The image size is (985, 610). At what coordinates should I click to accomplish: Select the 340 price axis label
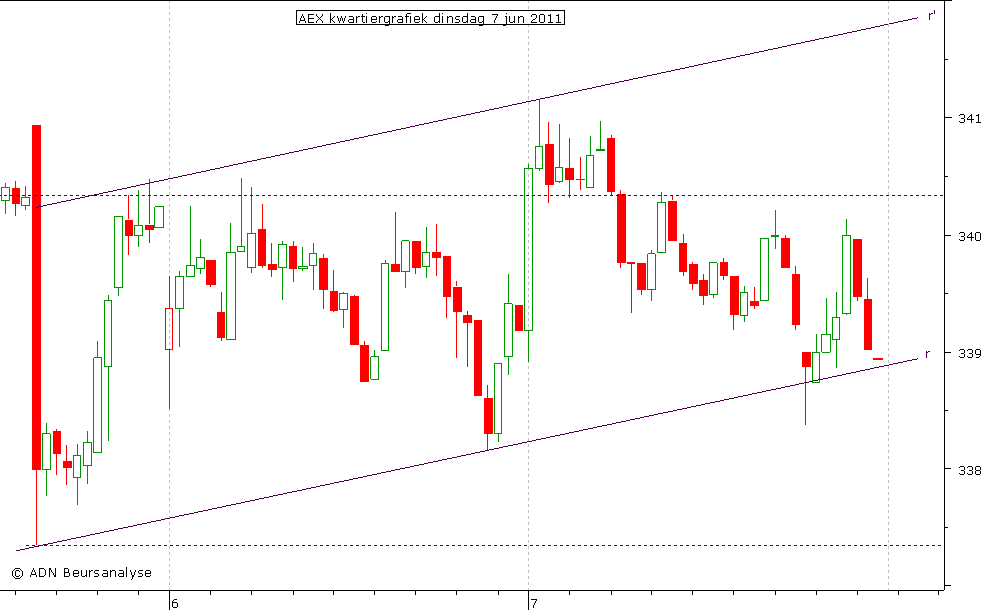click(x=969, y=236)
